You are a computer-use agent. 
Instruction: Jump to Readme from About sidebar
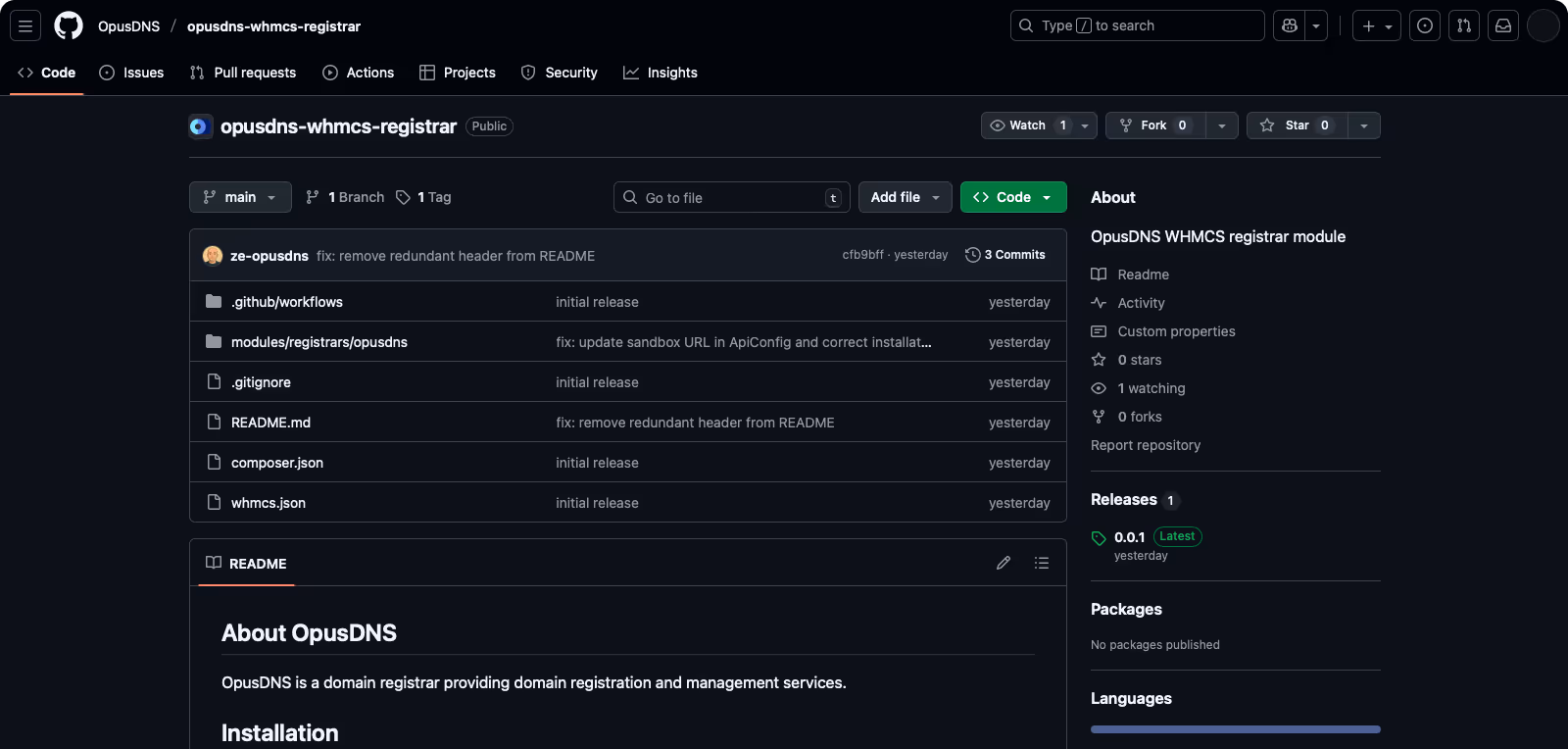pyautogui.click(x=1130, y=275)
